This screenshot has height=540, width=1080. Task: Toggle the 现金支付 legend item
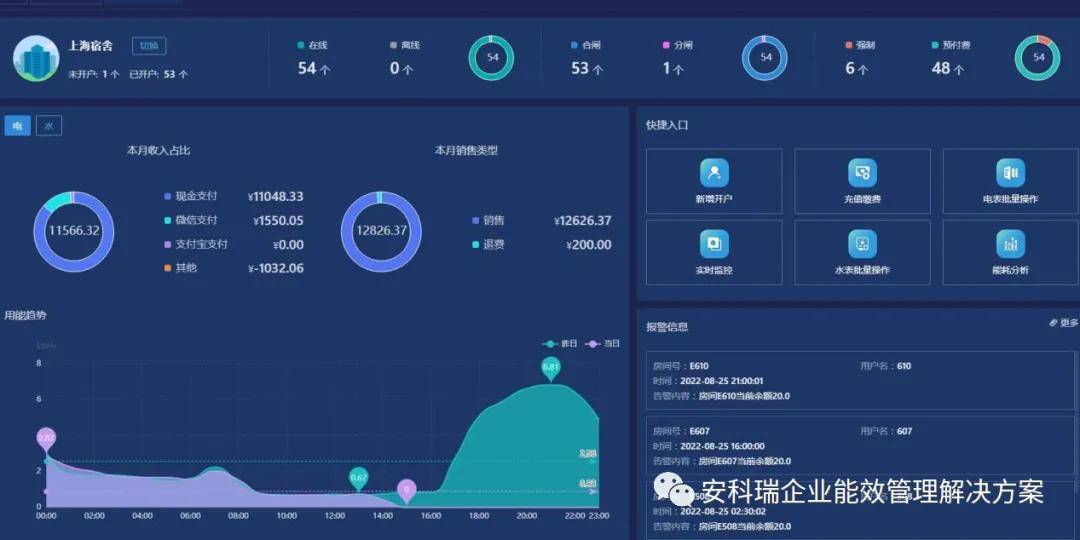191,196
